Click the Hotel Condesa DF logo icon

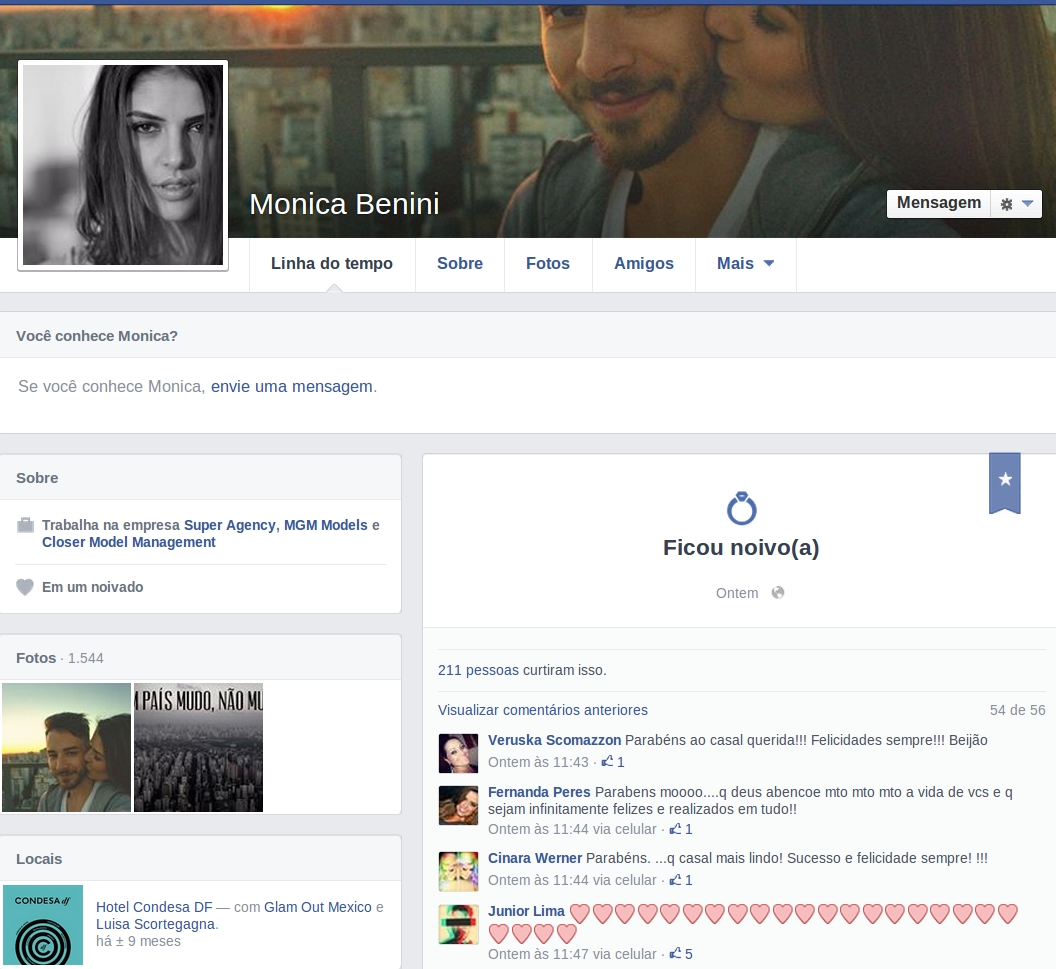43,925
